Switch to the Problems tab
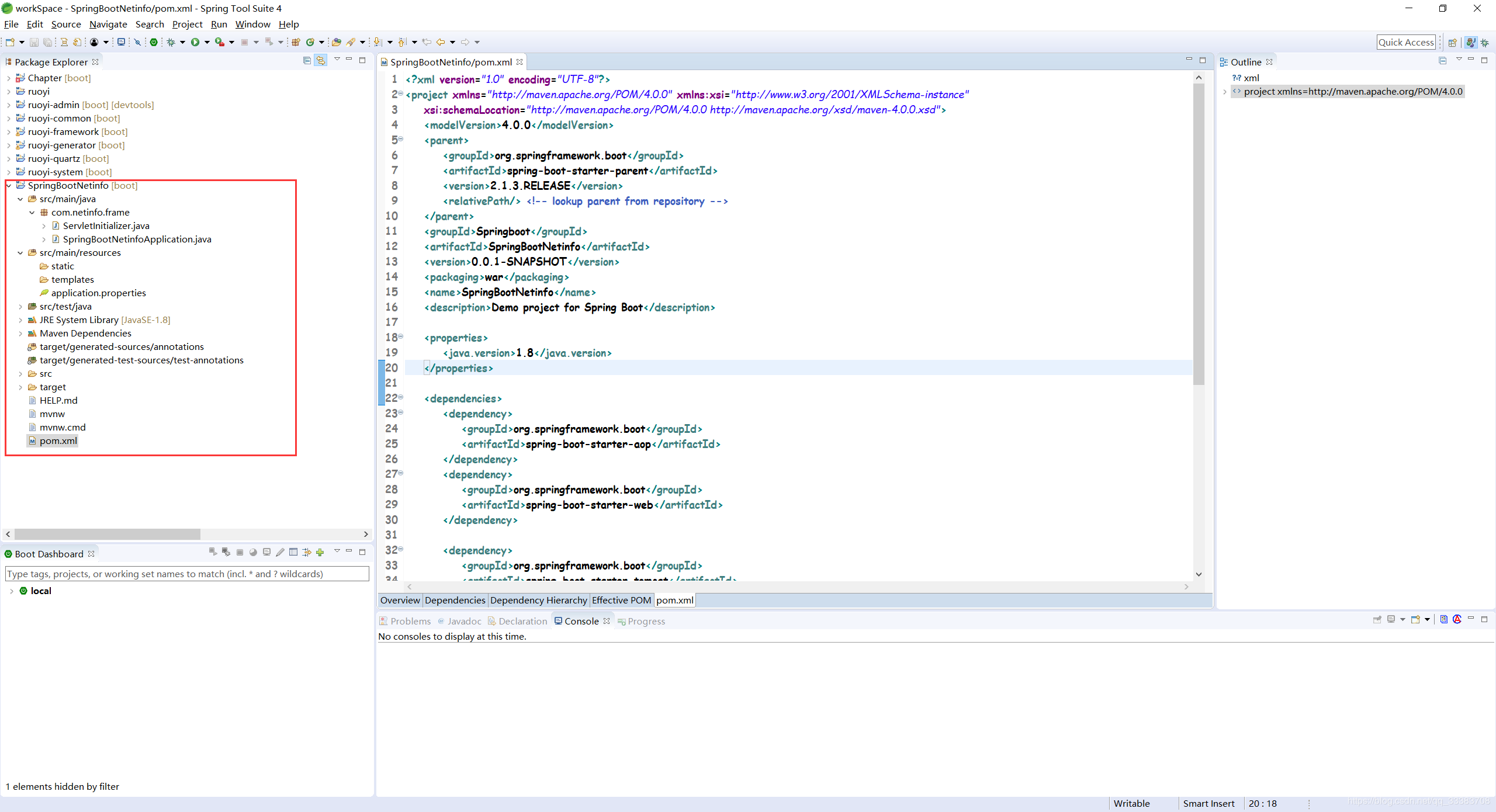 point(405,621)
